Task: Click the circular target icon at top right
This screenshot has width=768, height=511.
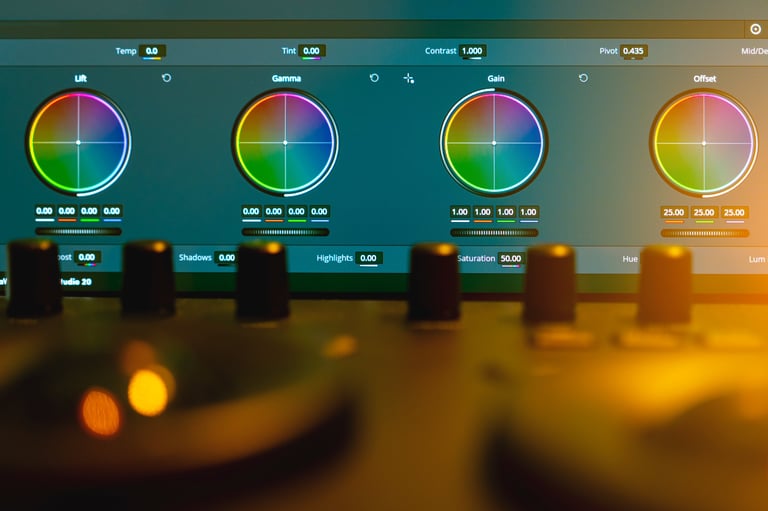Action: click(x=755, y=29)
